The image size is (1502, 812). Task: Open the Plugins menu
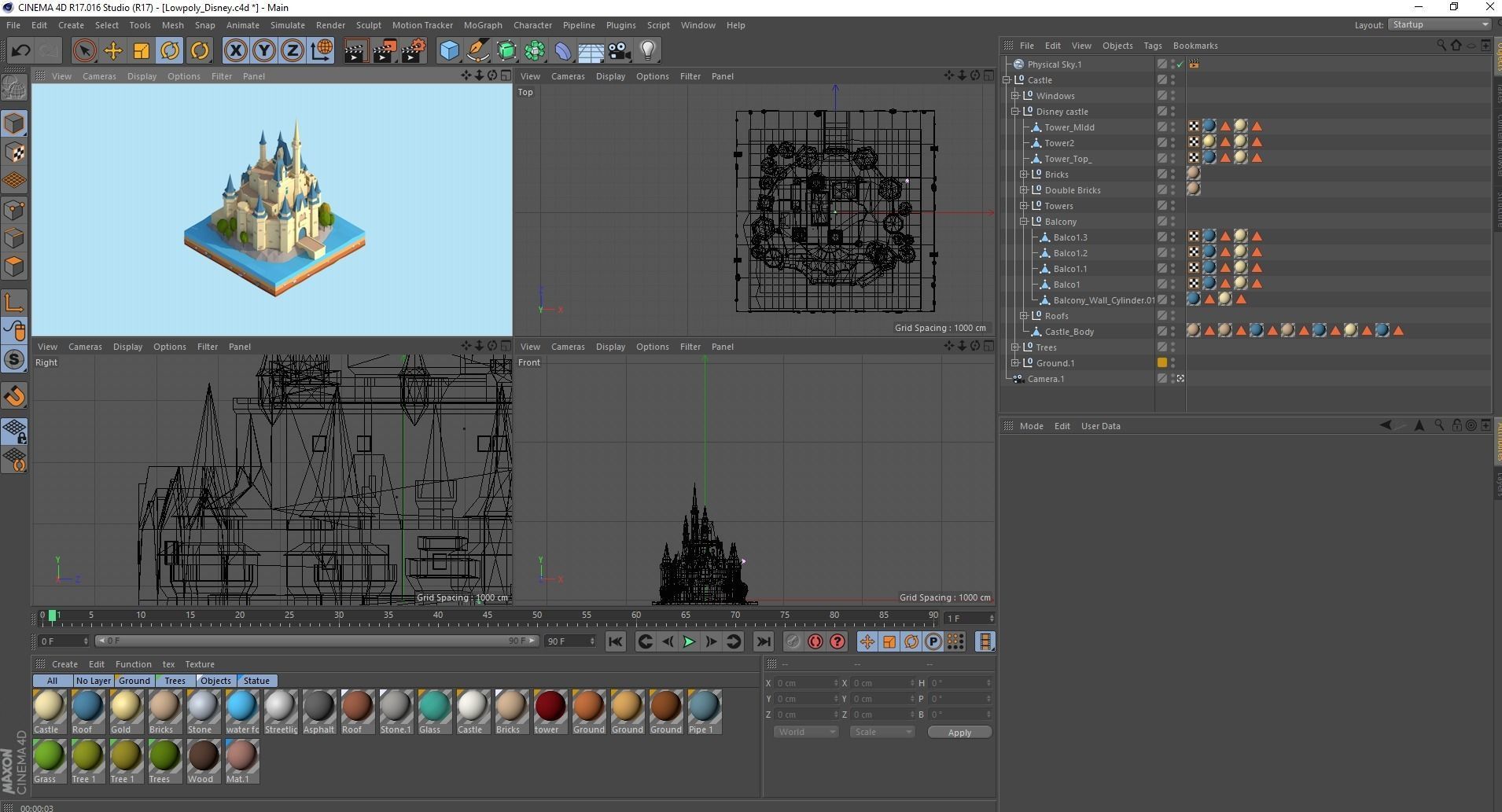620,25
